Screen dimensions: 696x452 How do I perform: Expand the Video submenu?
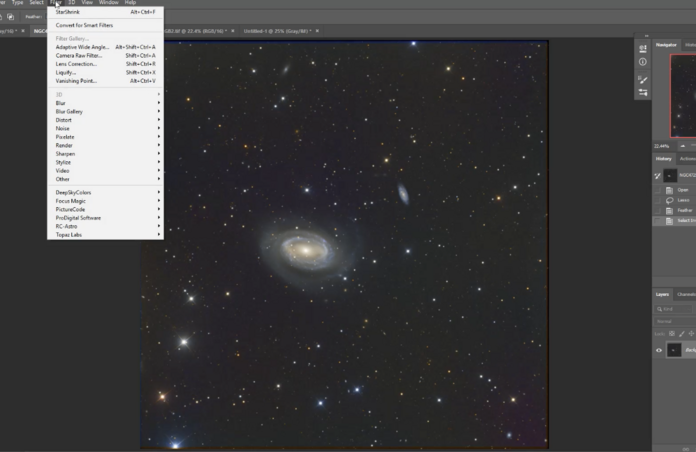tap(106, 170)
